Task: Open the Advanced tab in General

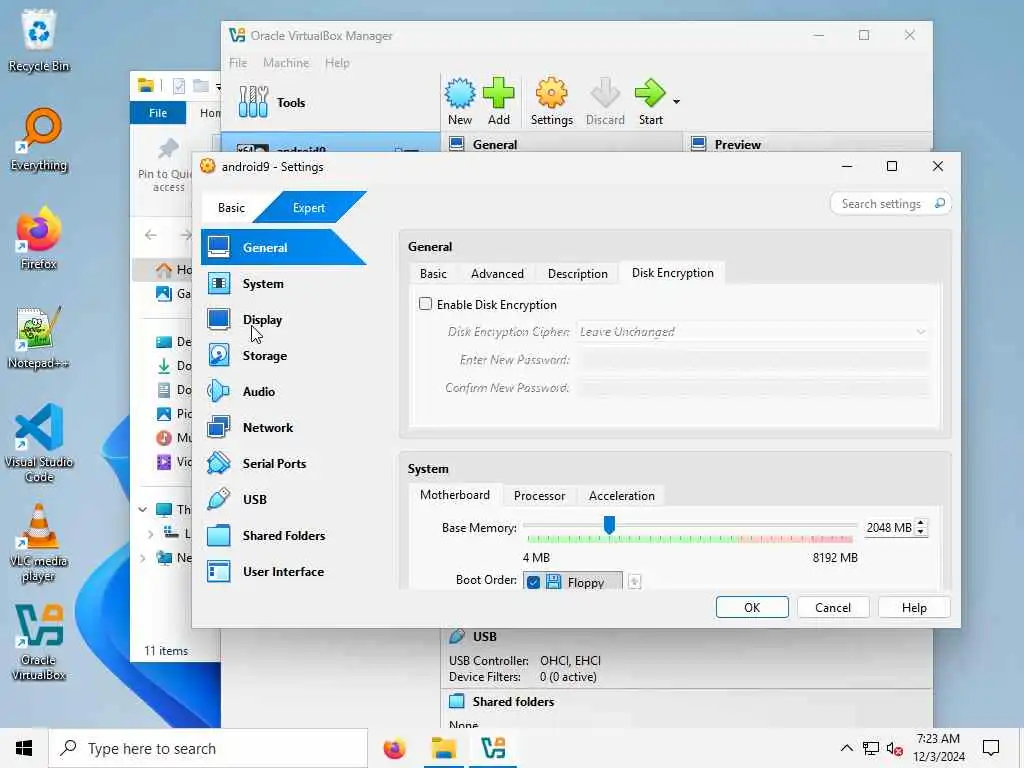Action: pyautogui.click(x=497, y=274)
